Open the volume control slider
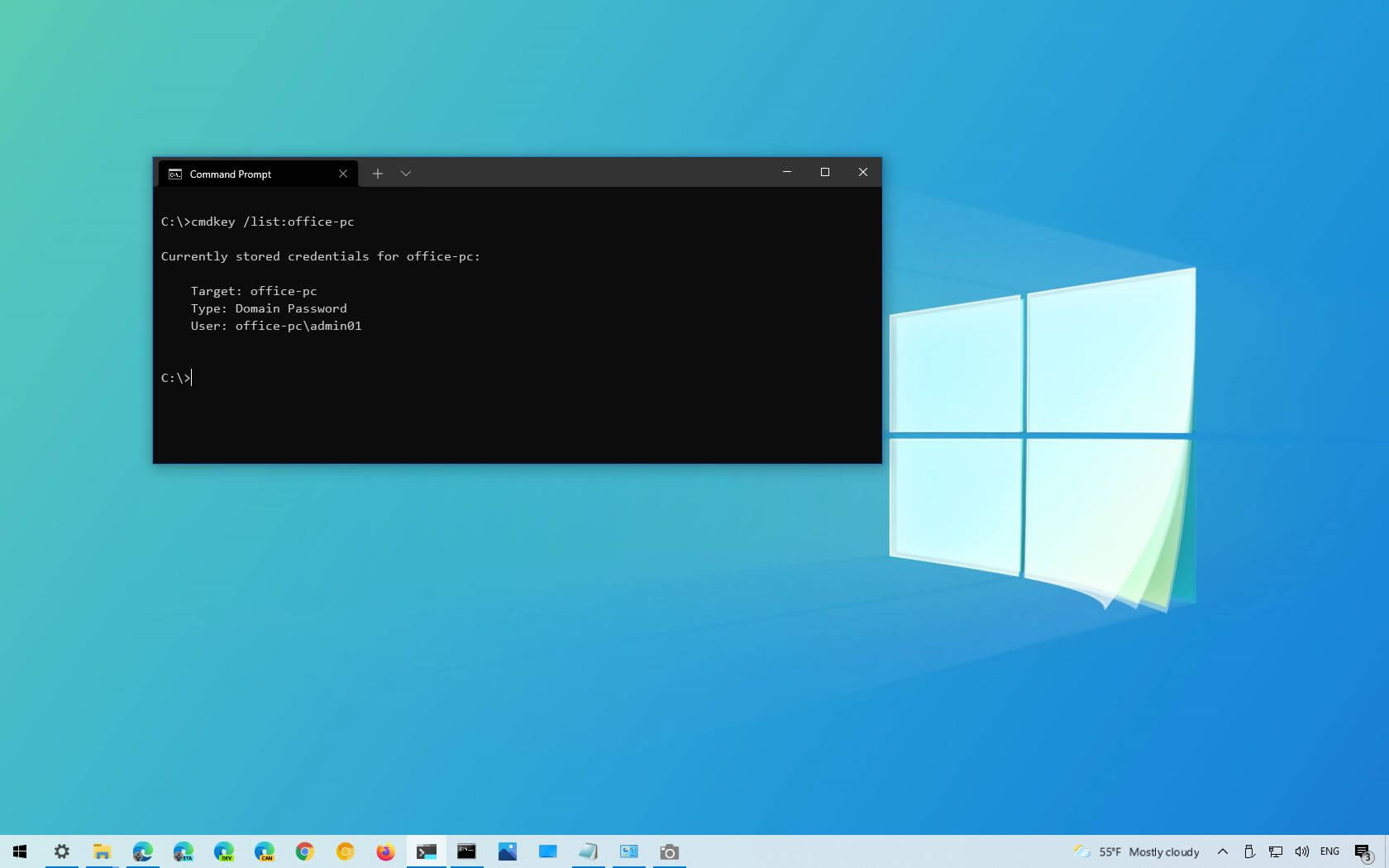 [1302, 851]
